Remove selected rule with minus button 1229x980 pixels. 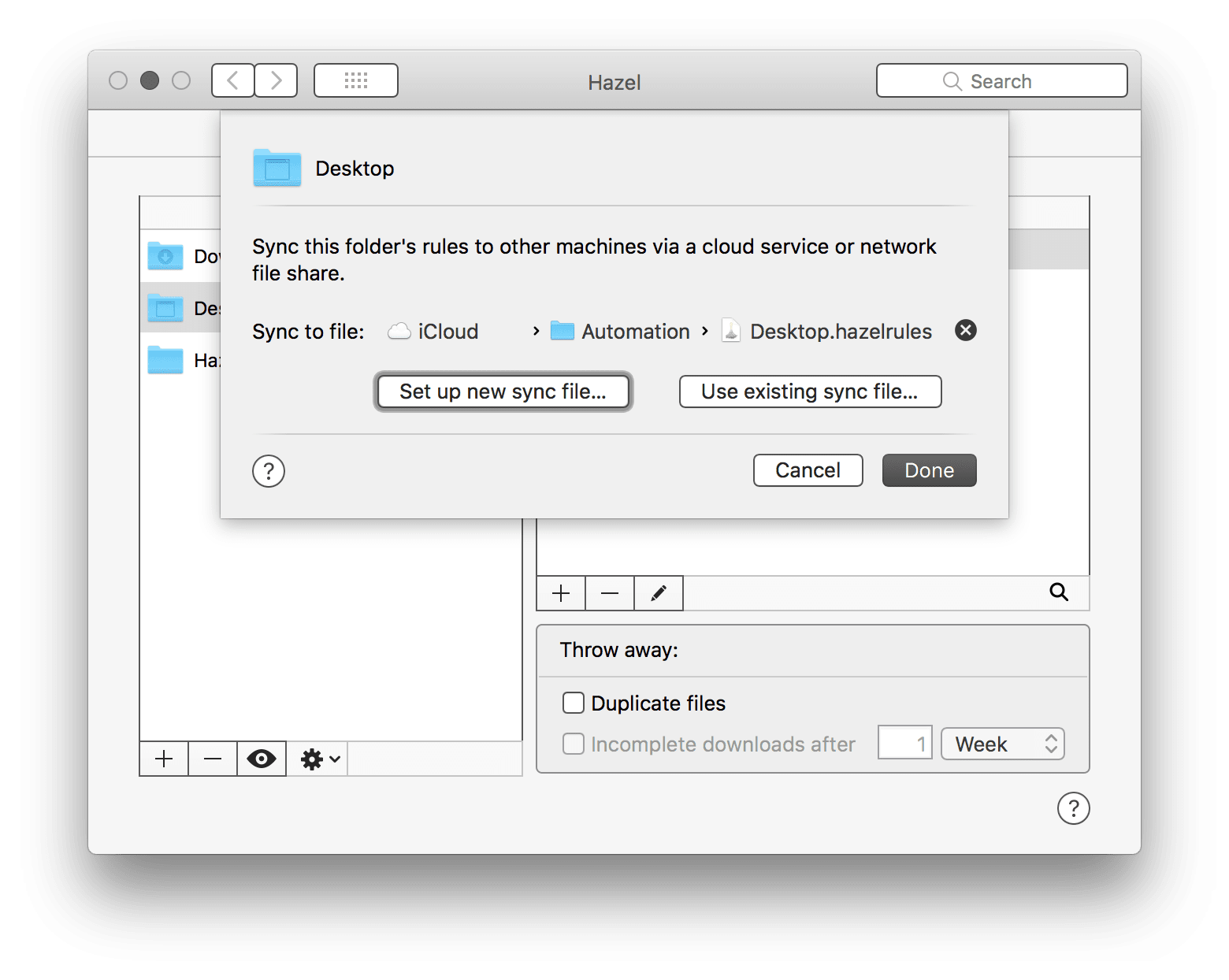pos(610,593)
